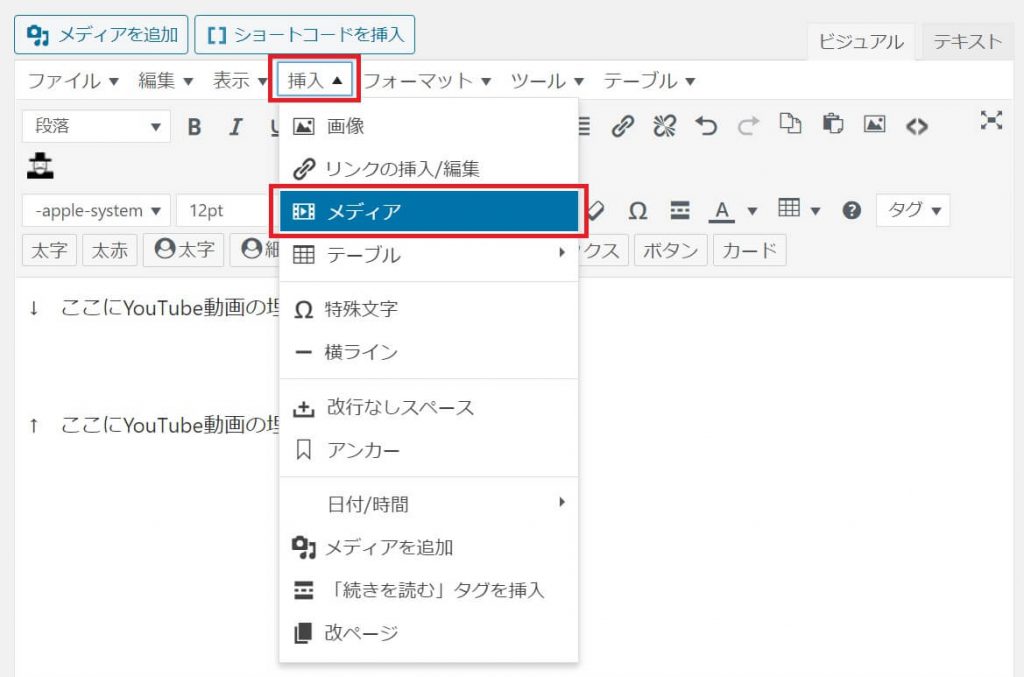Click the Bold formatting icon
Viewport: 1024px width, 677px height.
pyautogui.click(x=195, y=127)
